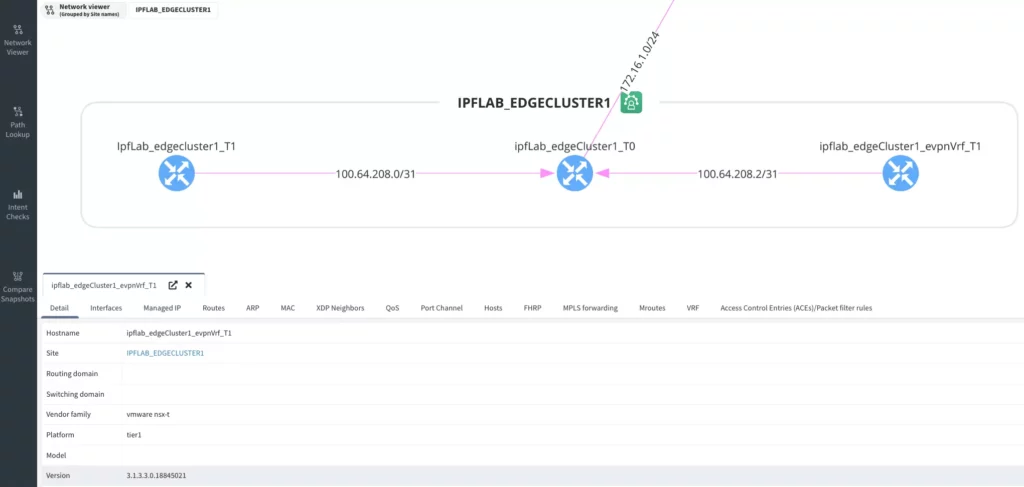Open the Compare Snapshots sidebar icon
Image resolution: width=1024 pixels, height=487 pixels.
point(18,284)
